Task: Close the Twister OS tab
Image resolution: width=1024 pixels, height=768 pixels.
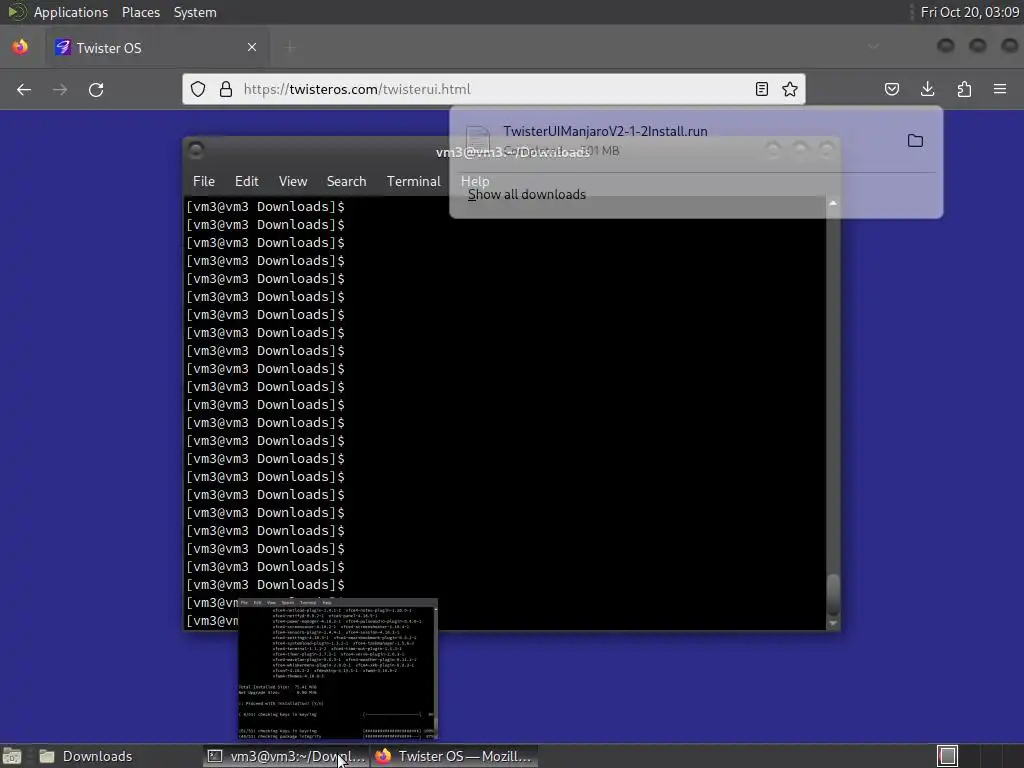Action: (x=252, y=47)
